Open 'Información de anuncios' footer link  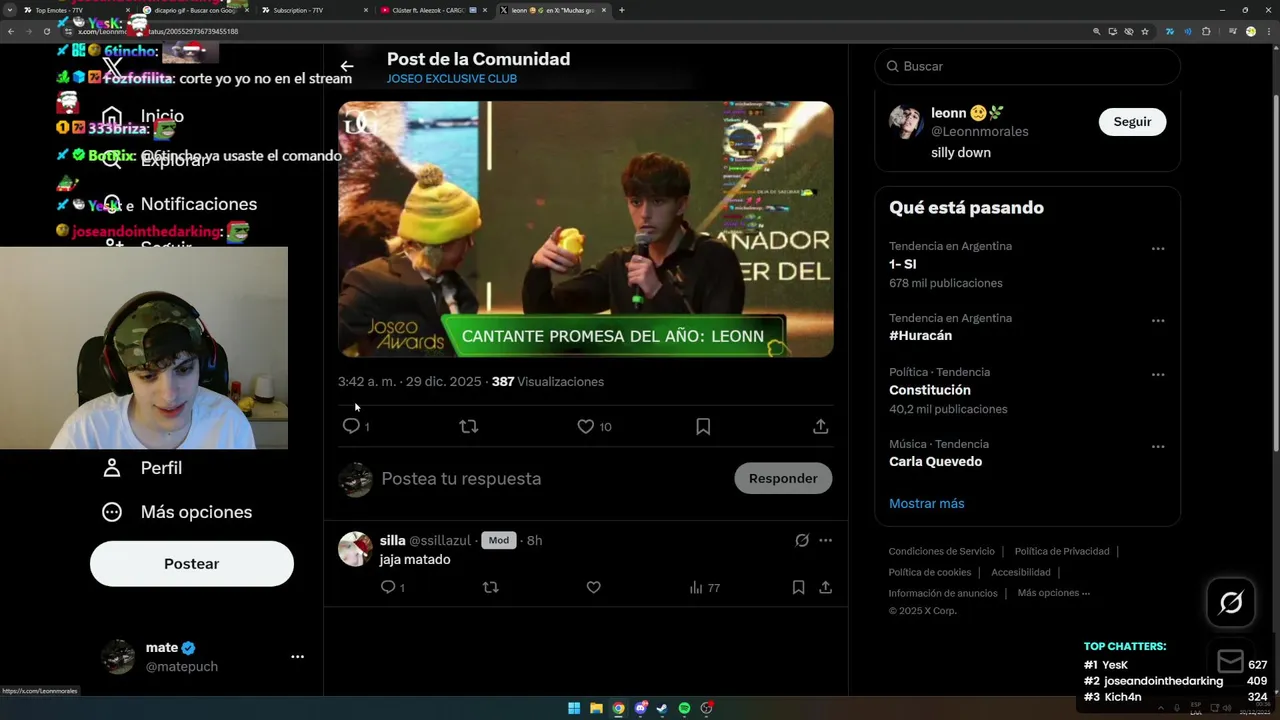pos(943,593)
